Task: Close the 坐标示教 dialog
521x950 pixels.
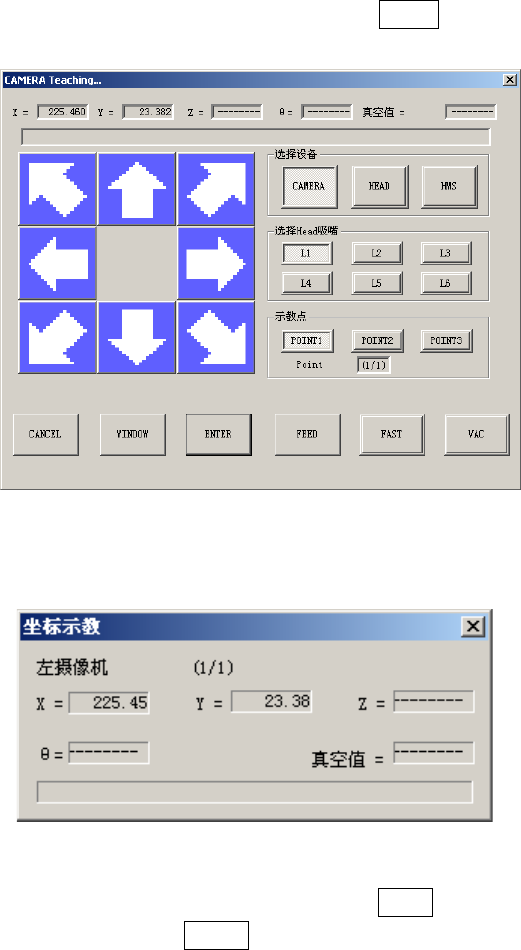Action: click(473, 626)
